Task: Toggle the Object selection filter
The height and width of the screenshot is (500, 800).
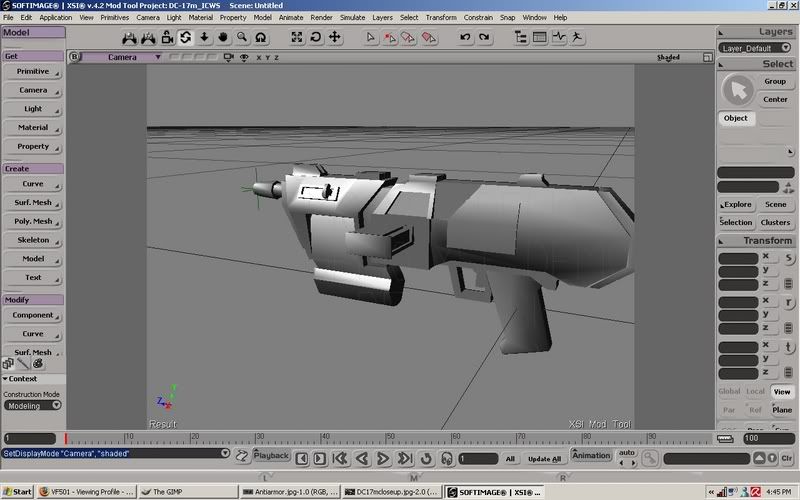Action: 736,118
